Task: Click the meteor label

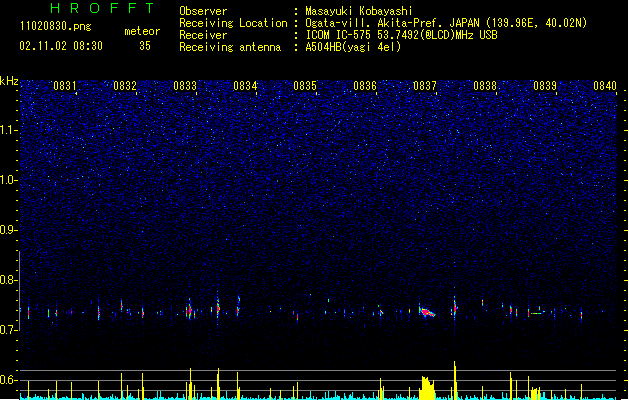Action: point(142,31)
